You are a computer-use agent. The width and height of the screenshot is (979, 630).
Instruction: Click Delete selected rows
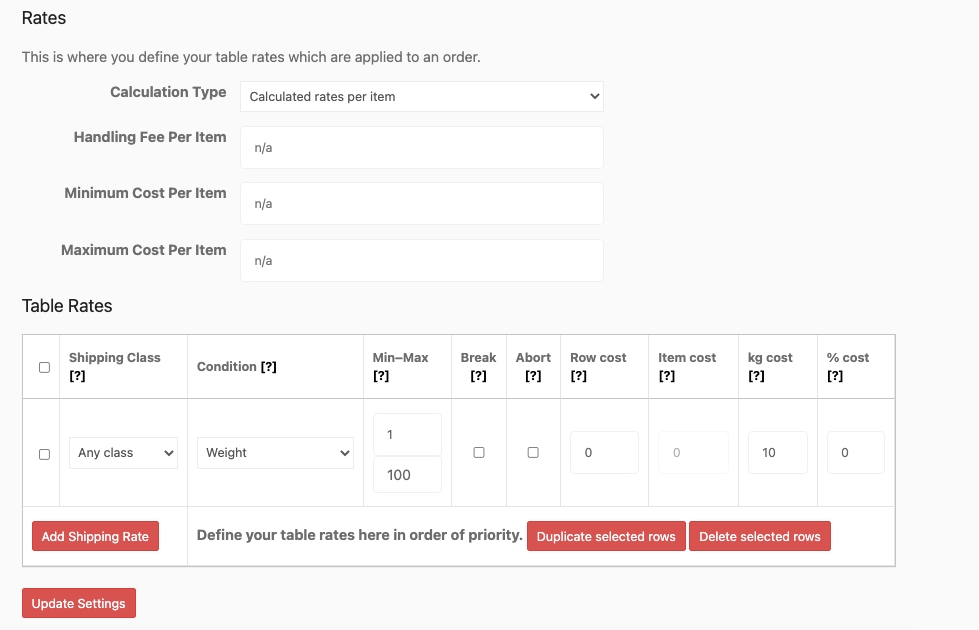tap(760, 536)
